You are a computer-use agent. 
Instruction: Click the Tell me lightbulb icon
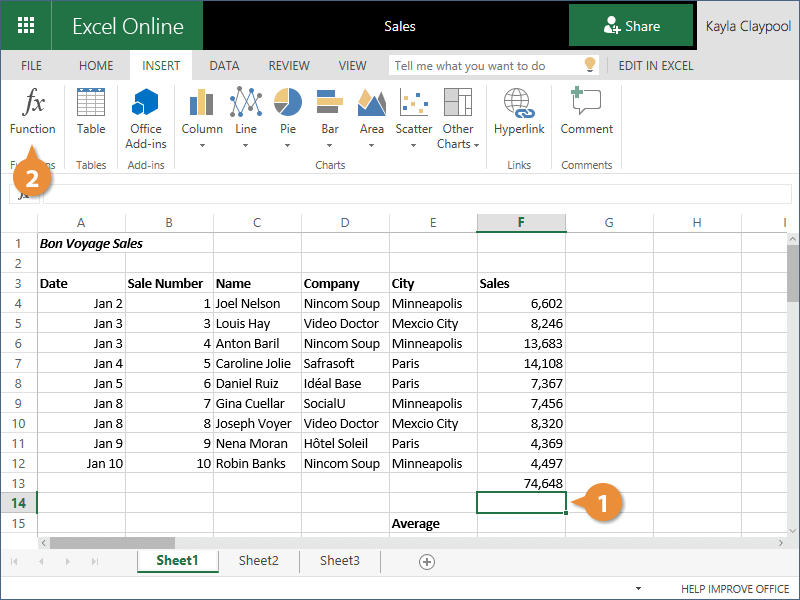(x=590, y=66)
